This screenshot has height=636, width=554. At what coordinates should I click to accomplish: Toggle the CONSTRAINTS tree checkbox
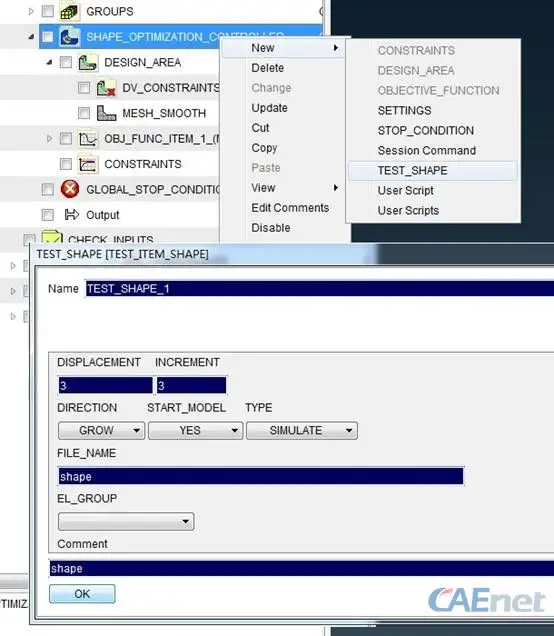(66, 164)
